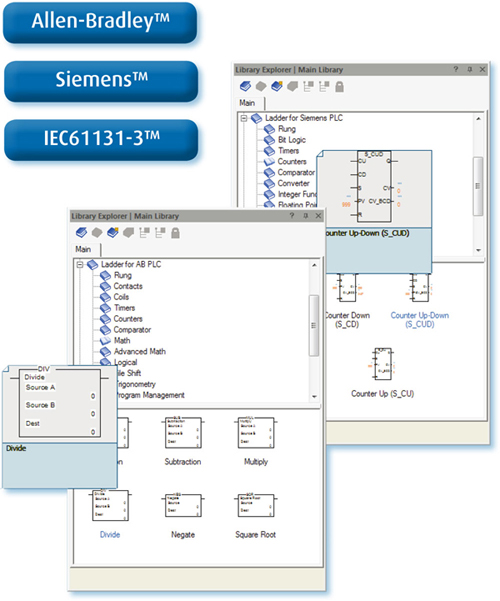This screenshot has width=500, height=601.
Task: Click blue book with star icon in AB toolbar
Action: (x=113, y=233)
